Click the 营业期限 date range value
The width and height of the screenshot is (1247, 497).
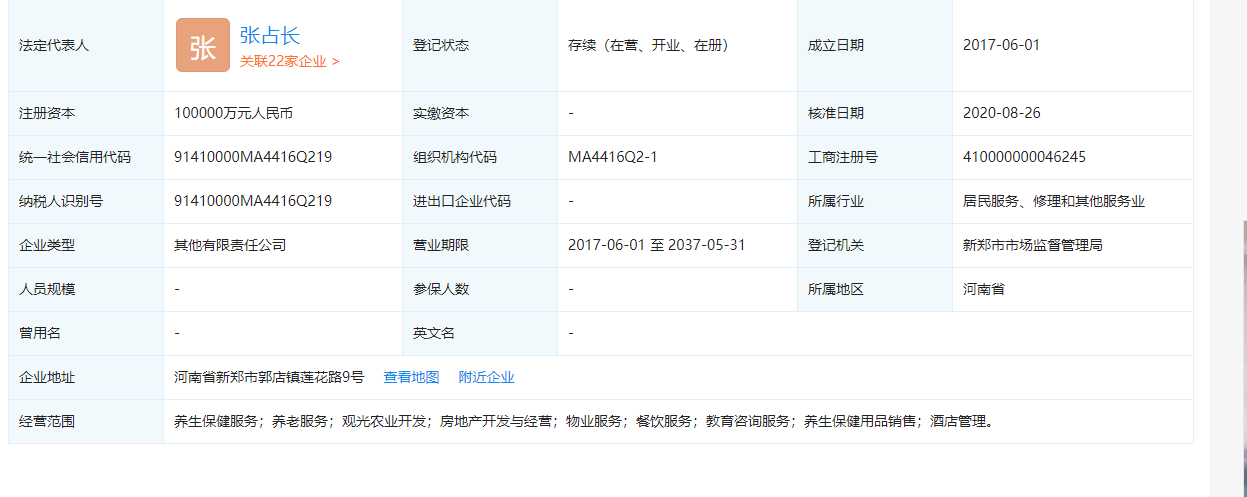(656, 245)
